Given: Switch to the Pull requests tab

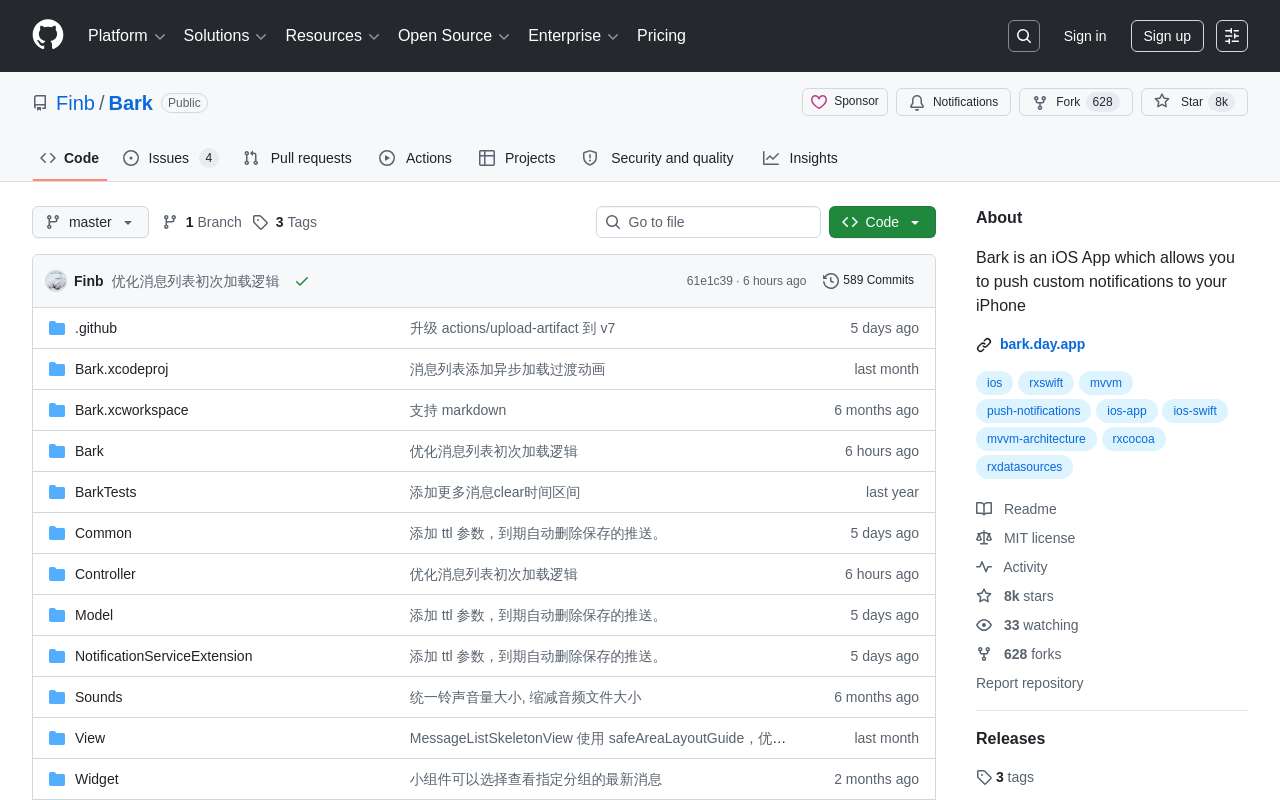Looking at the screenshot, I should point(298,158).
